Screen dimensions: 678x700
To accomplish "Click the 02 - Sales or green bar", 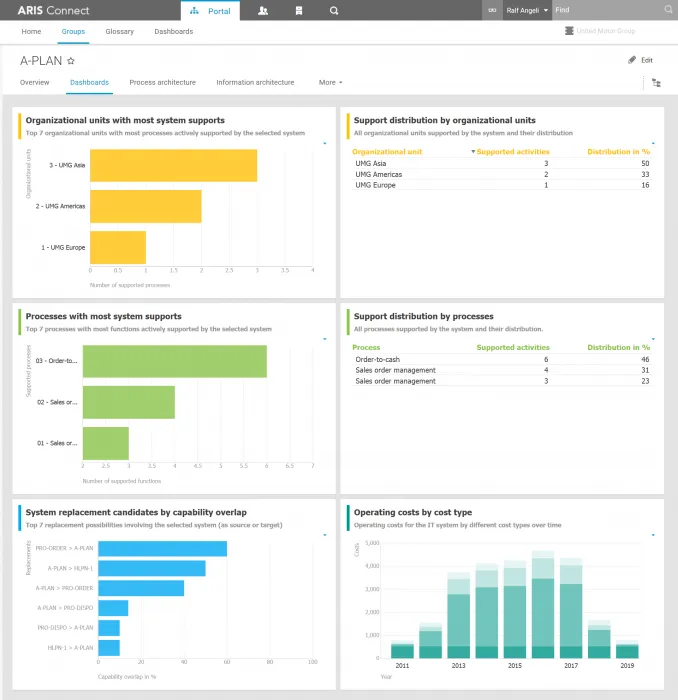I will click(129, 402).
